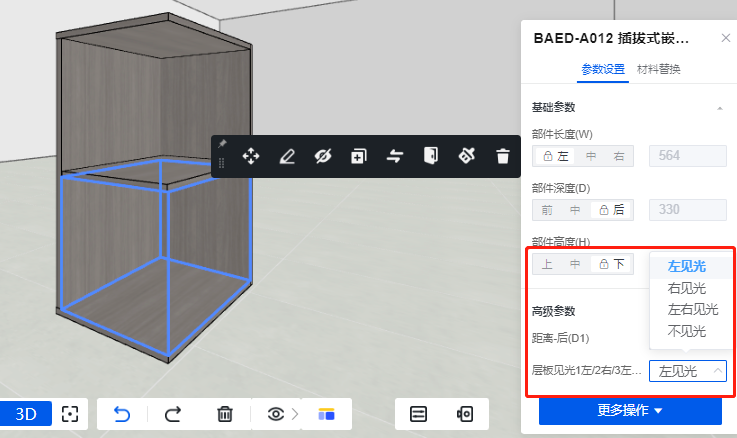Apply the material brush icon
This screenshot has height=438, width=737.
pos(467,156)
